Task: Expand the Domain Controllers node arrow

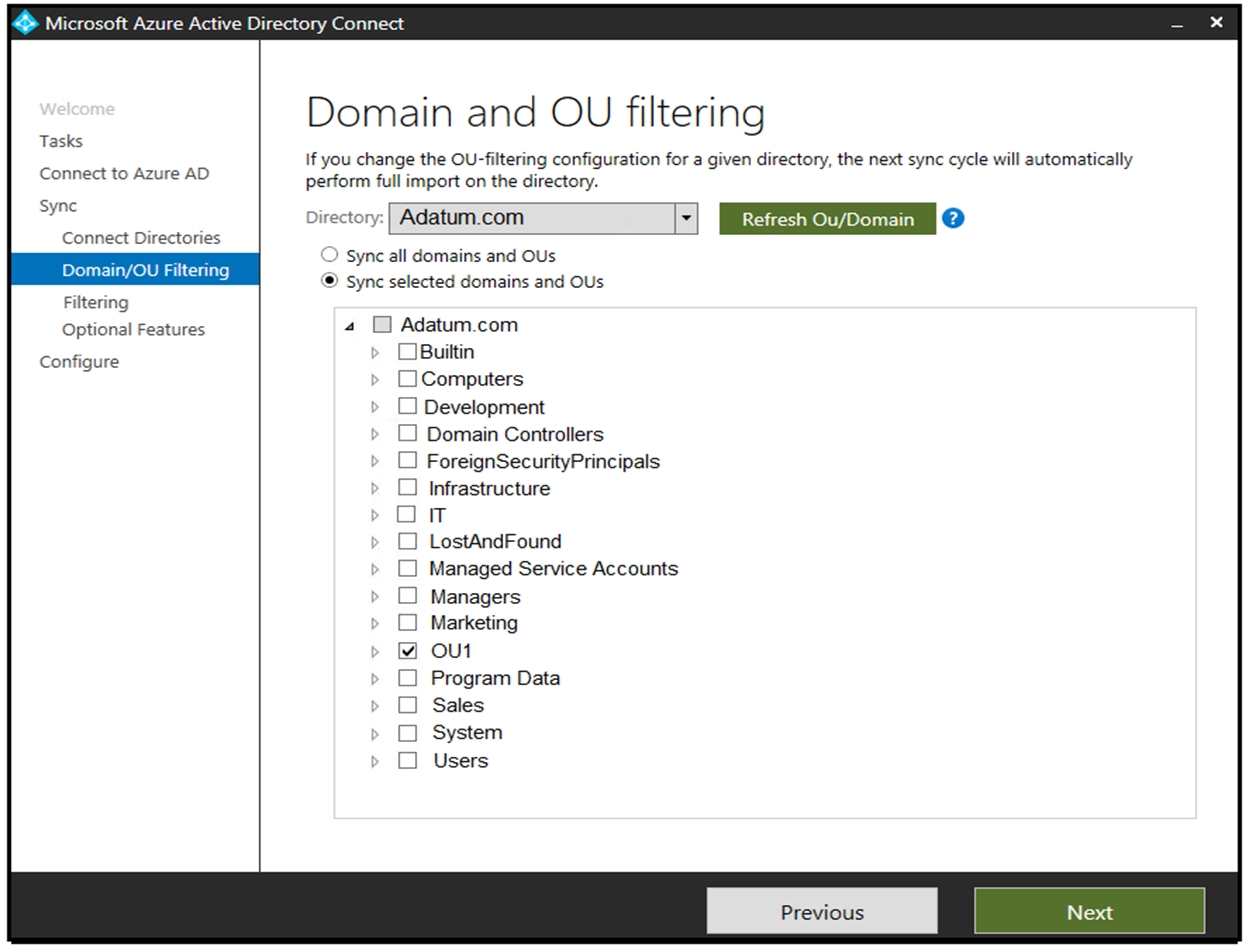Action: [x=375, y=434]
